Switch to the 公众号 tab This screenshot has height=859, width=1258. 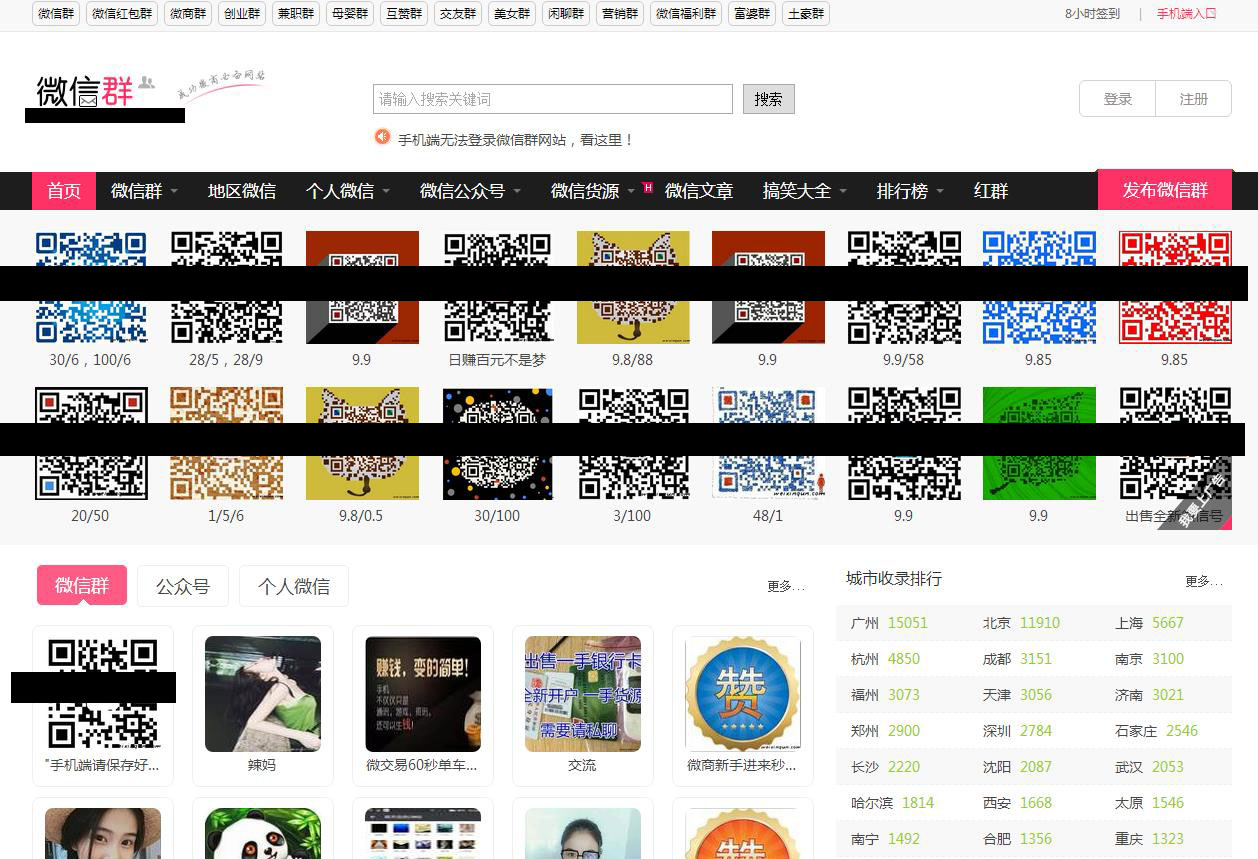(x=182, y=587)
